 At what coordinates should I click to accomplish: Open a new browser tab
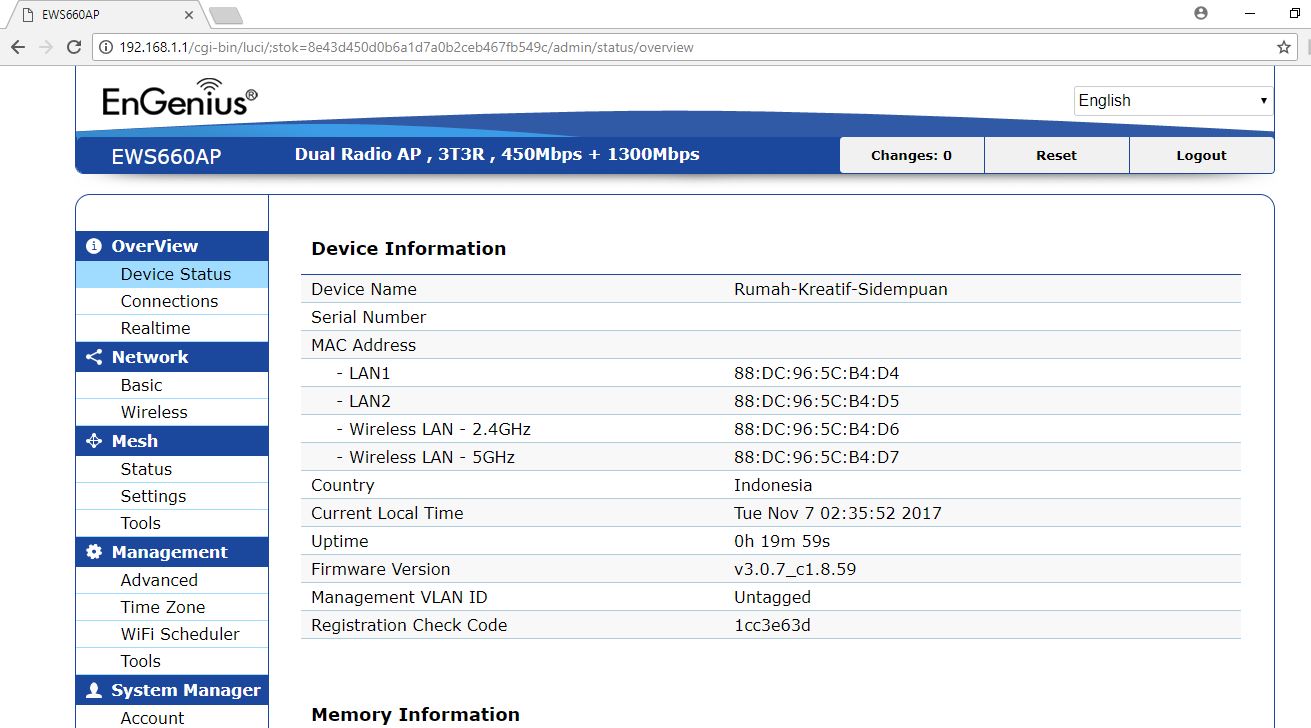pos(226,15)
